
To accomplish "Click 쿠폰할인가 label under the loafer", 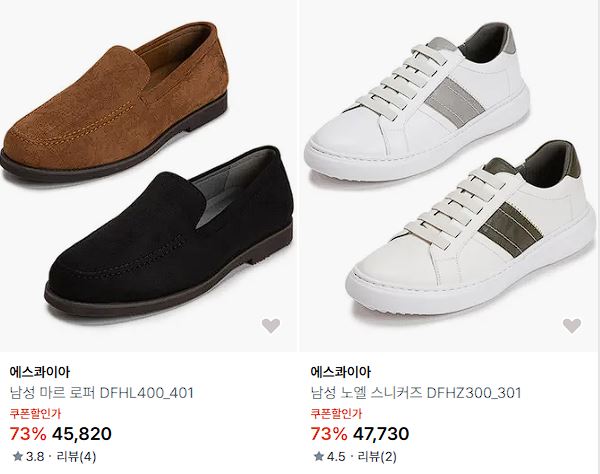I will (x=35, y=414).
